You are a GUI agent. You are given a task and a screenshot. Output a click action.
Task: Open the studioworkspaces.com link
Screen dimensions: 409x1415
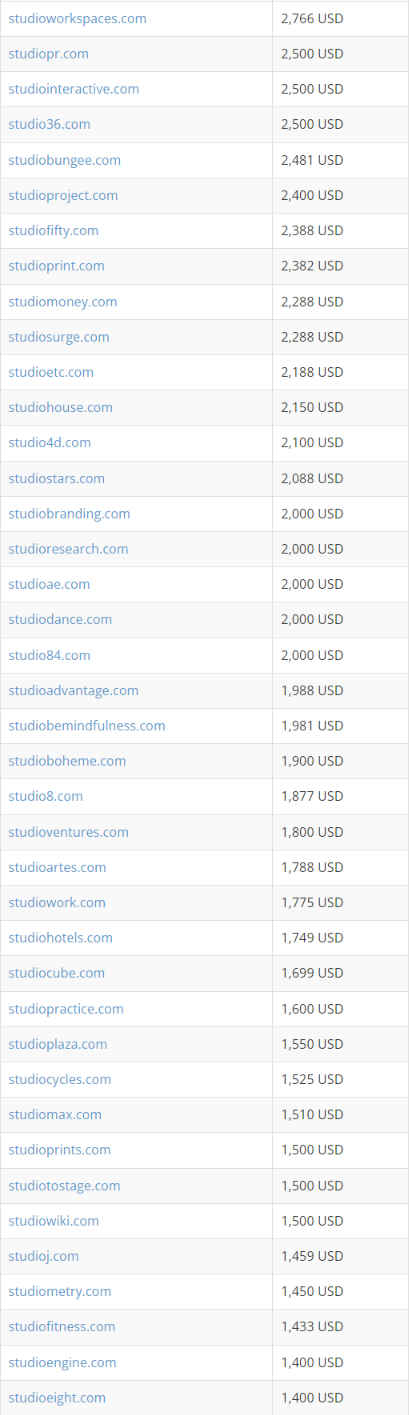click(x=77, y=18)
